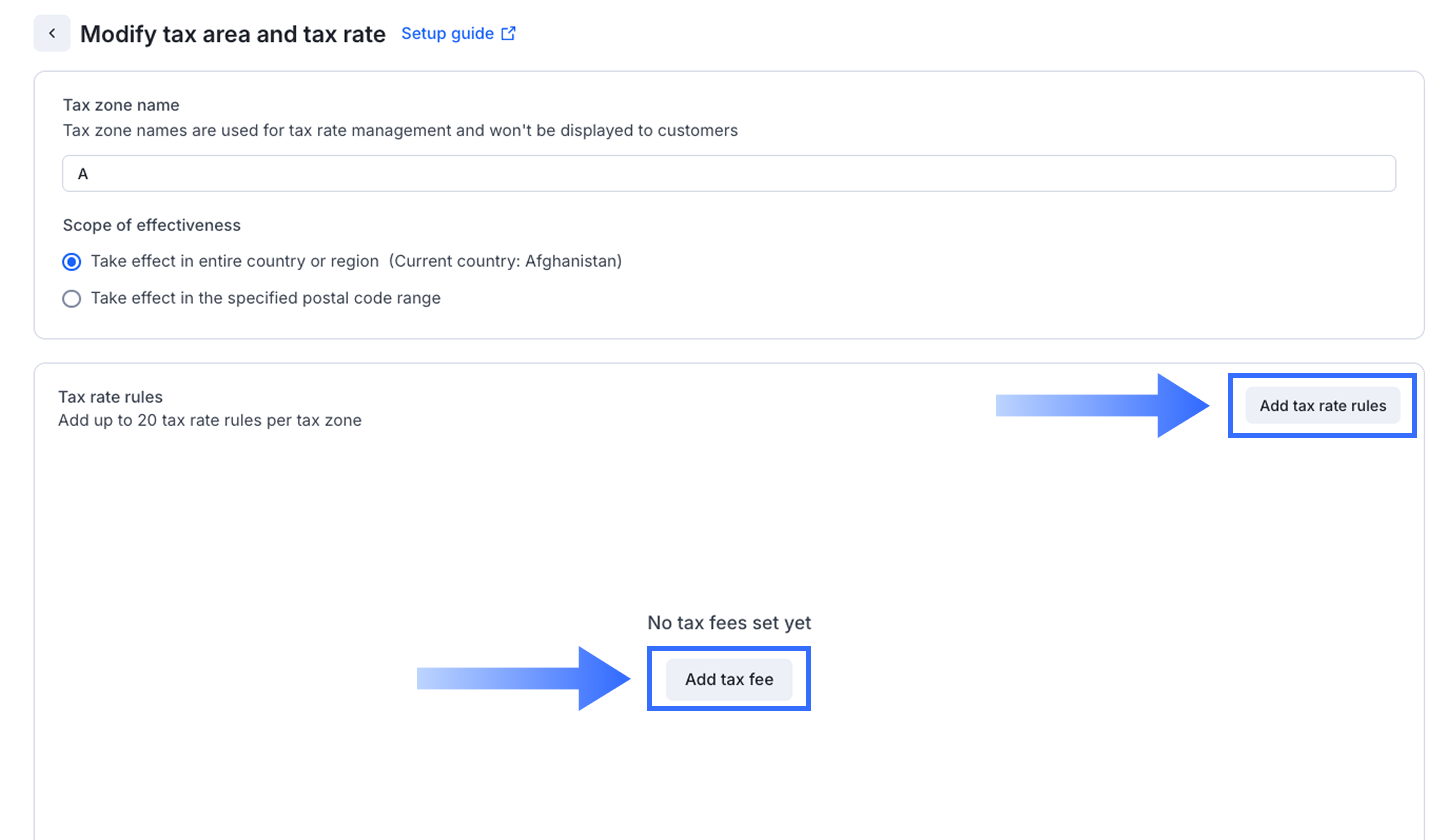Click the 'Add up to 20 tax rate rules' text
This screenshot has width=1448, height=840.
(210, 420)
